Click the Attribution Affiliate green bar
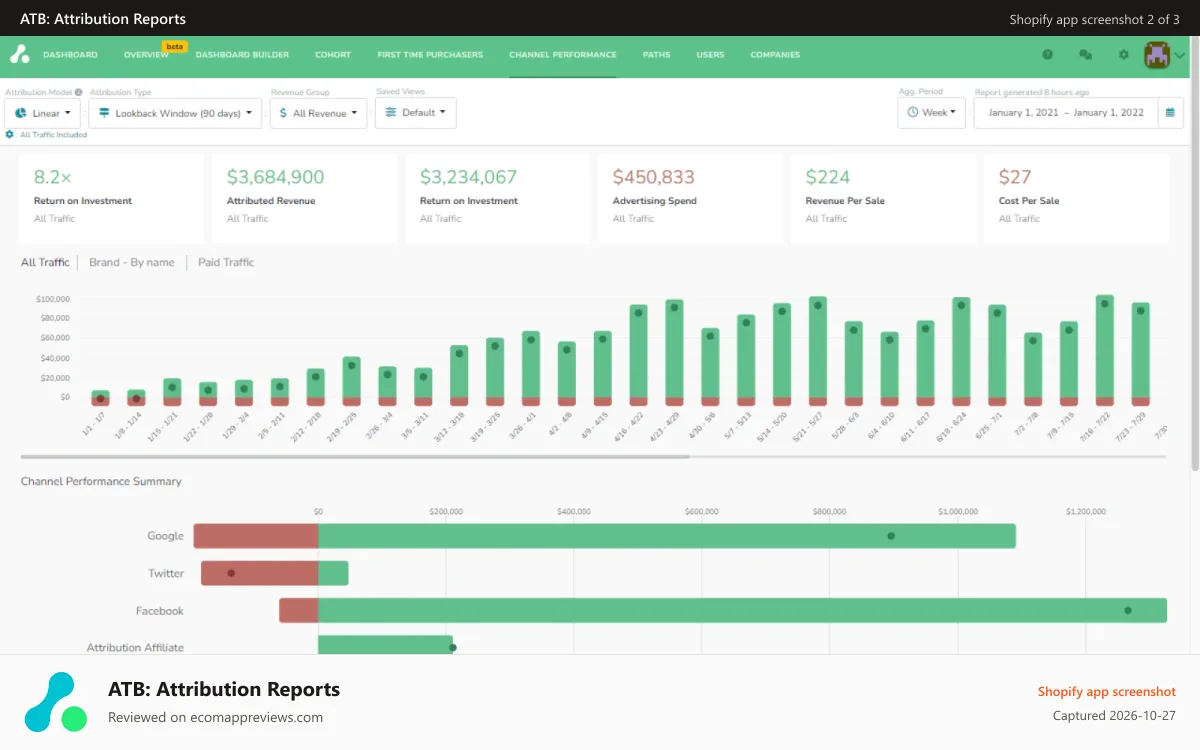 (385, 646)
